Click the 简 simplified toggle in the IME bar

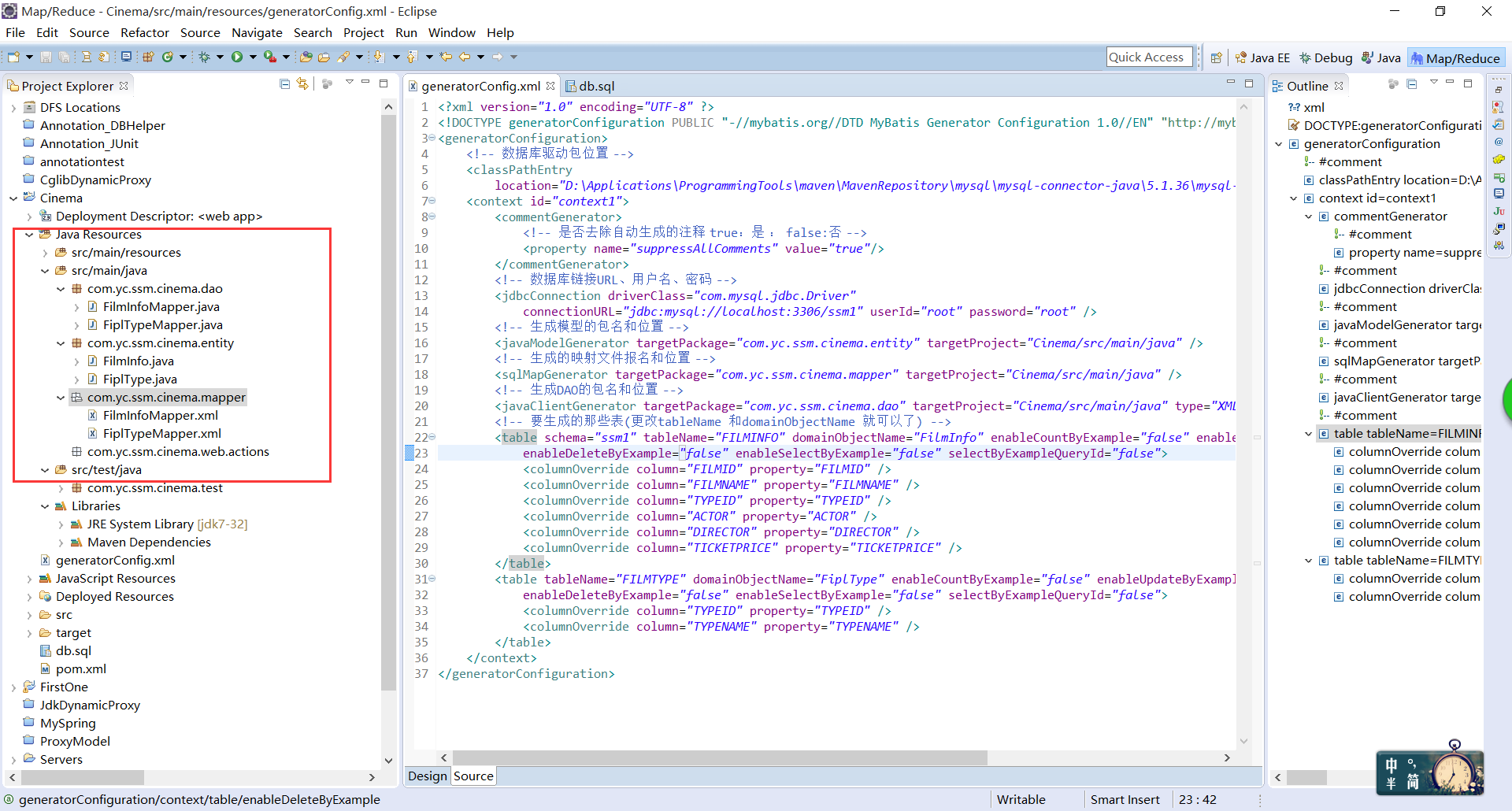[1414, 783]
